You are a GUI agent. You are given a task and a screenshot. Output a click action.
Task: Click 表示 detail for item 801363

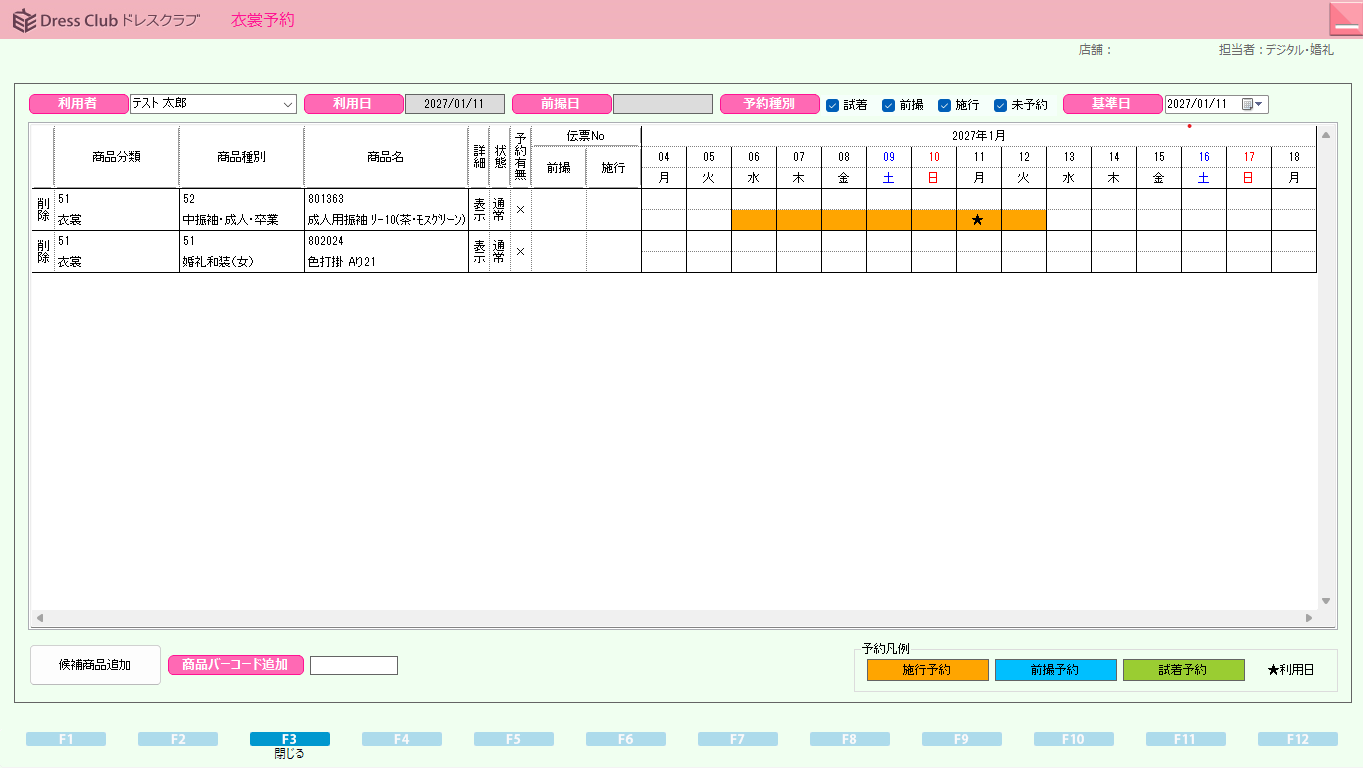point(479,209)
